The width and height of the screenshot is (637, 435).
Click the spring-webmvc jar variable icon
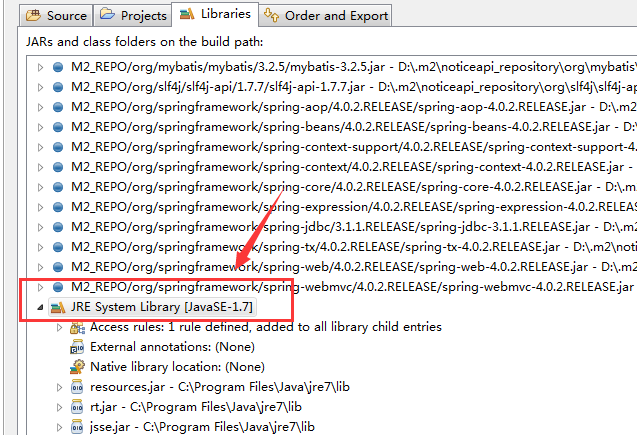pyautogui.click(x=58, y=287)
